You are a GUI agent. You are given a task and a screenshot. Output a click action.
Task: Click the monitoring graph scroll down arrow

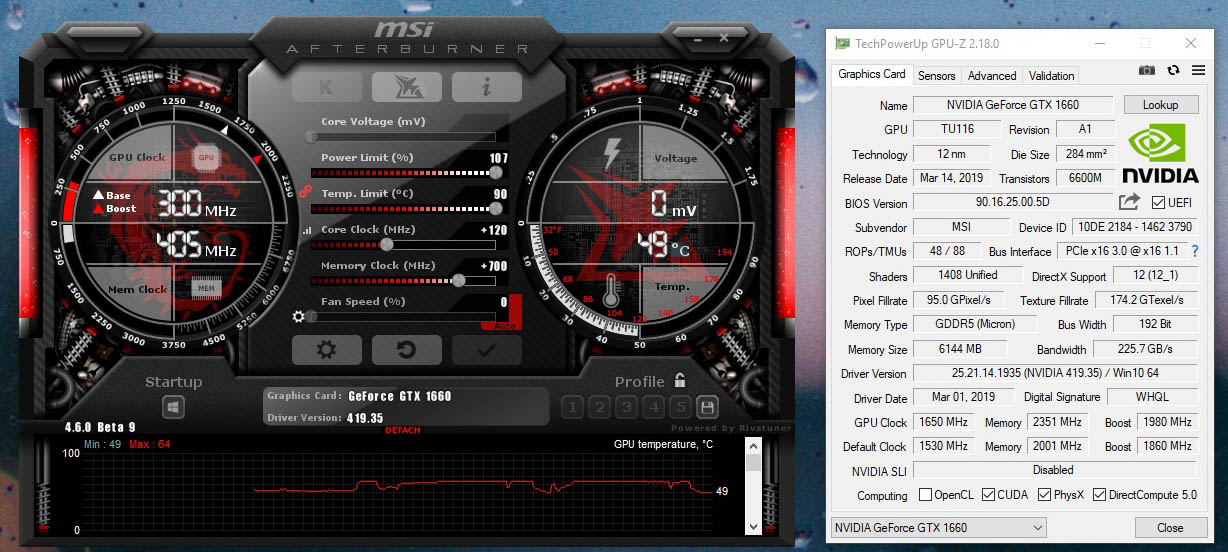click(x=755, y=526)
